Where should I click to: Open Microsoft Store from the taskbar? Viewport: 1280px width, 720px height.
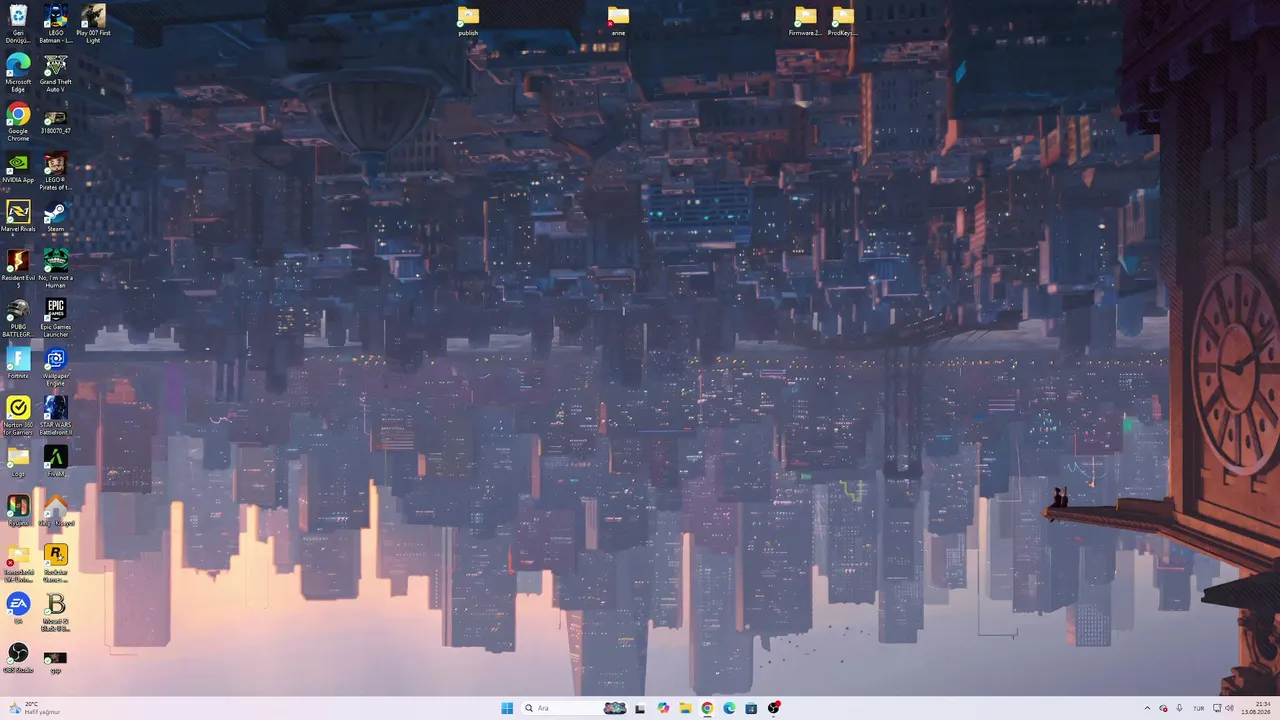click(751, 708)
